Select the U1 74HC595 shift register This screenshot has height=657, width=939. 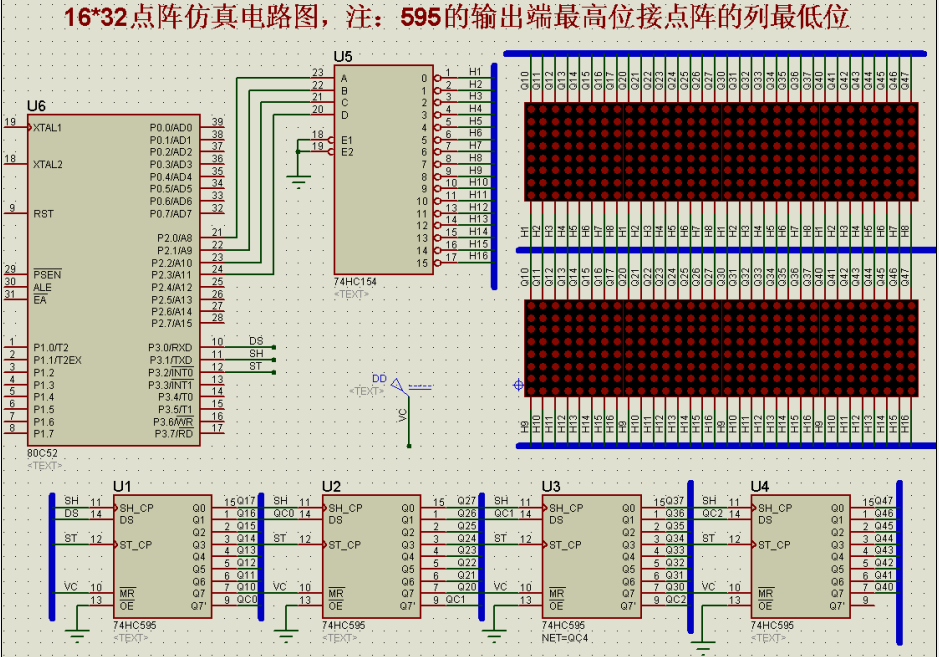point(161,555)
